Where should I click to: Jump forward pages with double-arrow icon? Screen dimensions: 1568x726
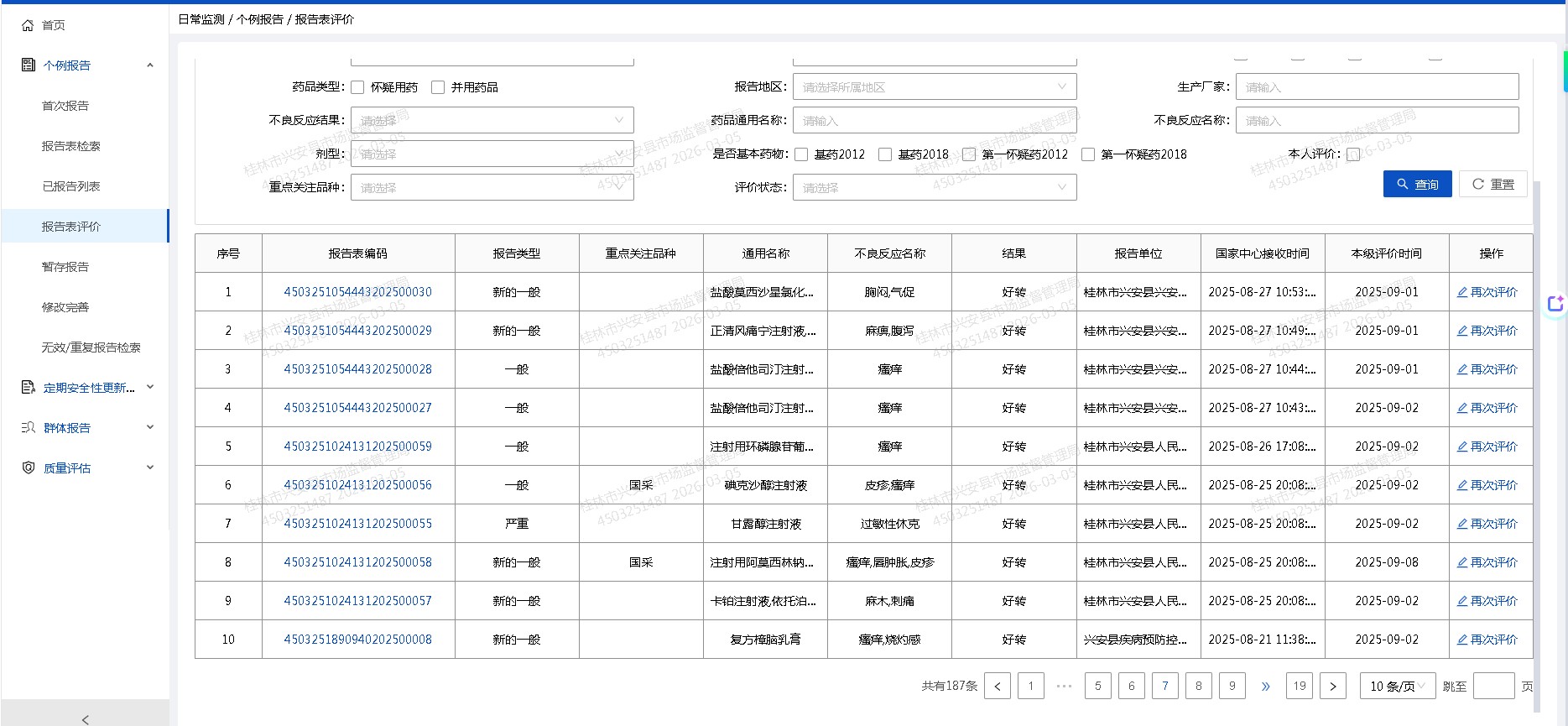[1265, 687]
